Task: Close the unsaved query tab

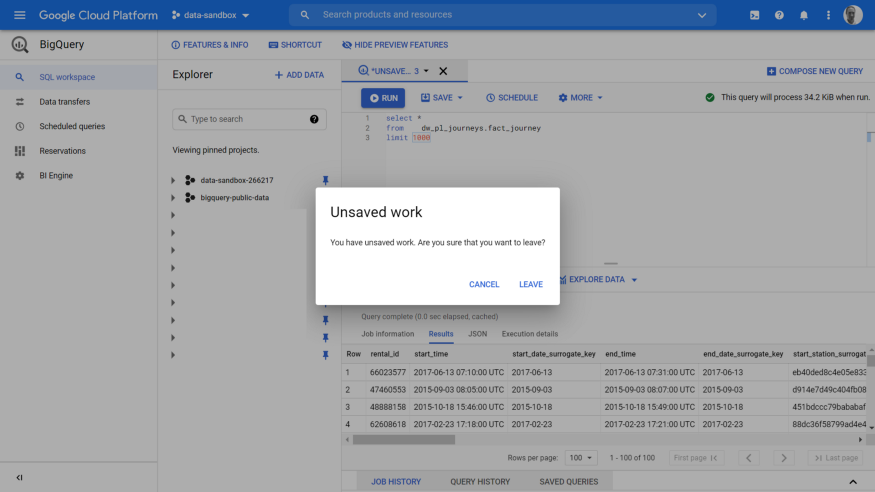Action: coord(443,71)
